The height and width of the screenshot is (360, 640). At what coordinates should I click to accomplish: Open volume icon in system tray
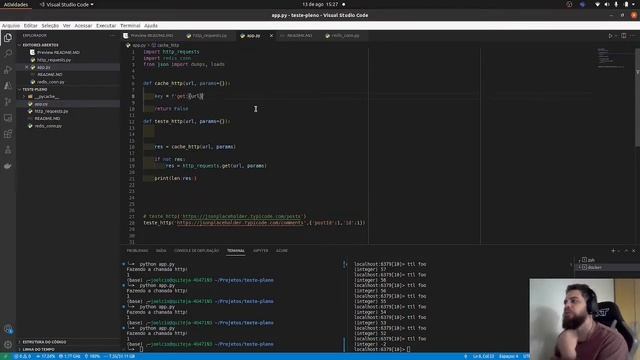coord(607,4)
